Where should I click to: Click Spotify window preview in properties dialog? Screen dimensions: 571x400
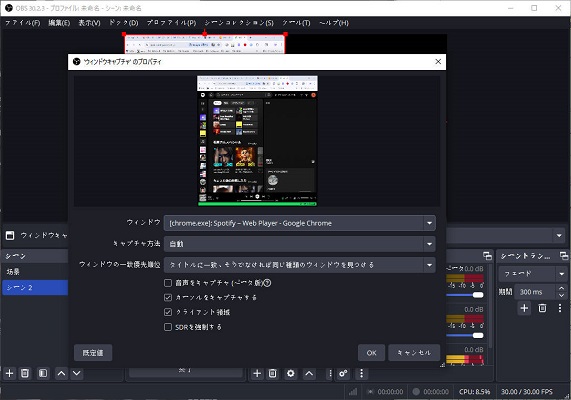point(257,141)
